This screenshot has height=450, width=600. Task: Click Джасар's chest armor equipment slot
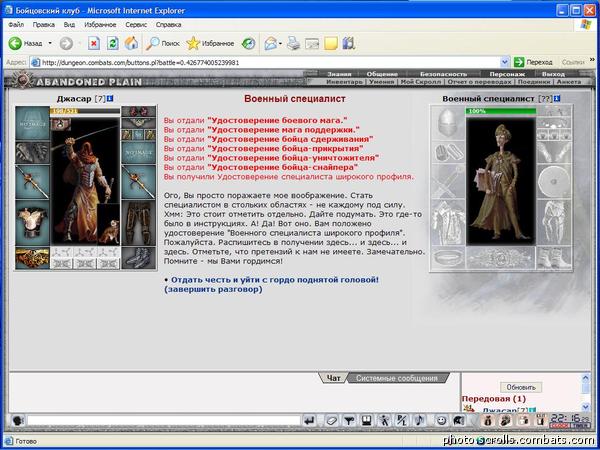pyautogui.click(x=32, y=223)
